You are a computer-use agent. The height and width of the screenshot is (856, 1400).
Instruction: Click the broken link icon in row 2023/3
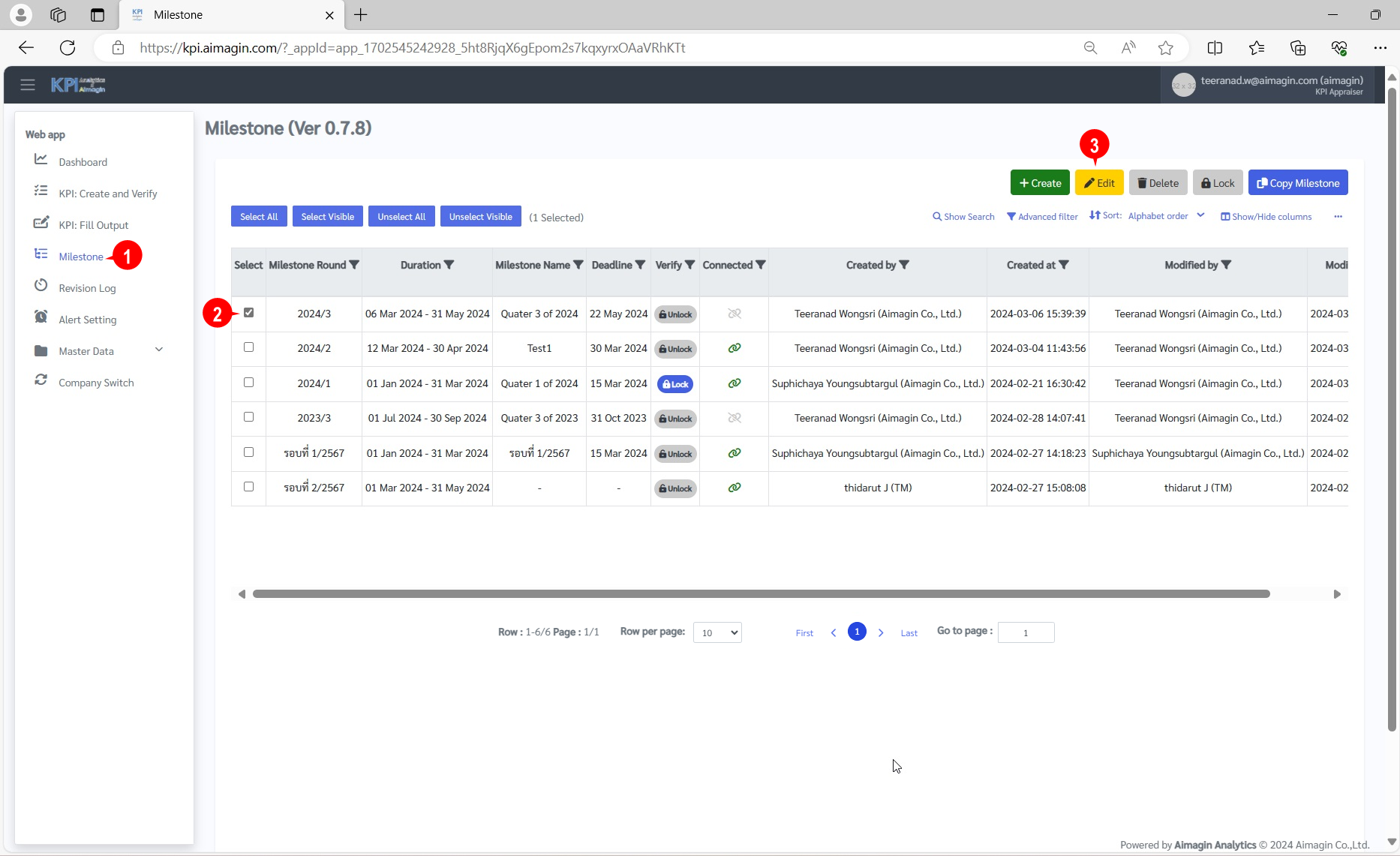735,418
